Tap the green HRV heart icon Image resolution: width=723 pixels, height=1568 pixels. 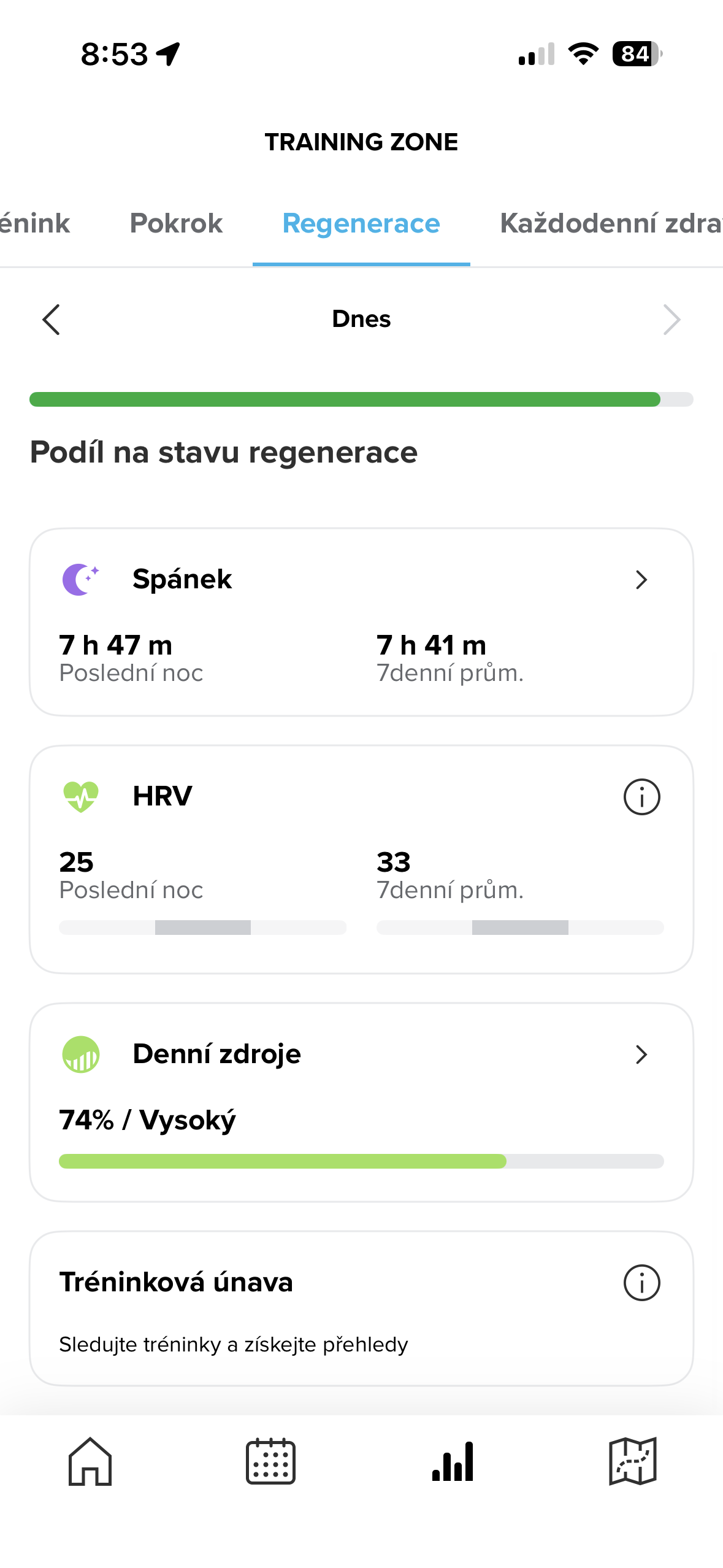(80, 796)
